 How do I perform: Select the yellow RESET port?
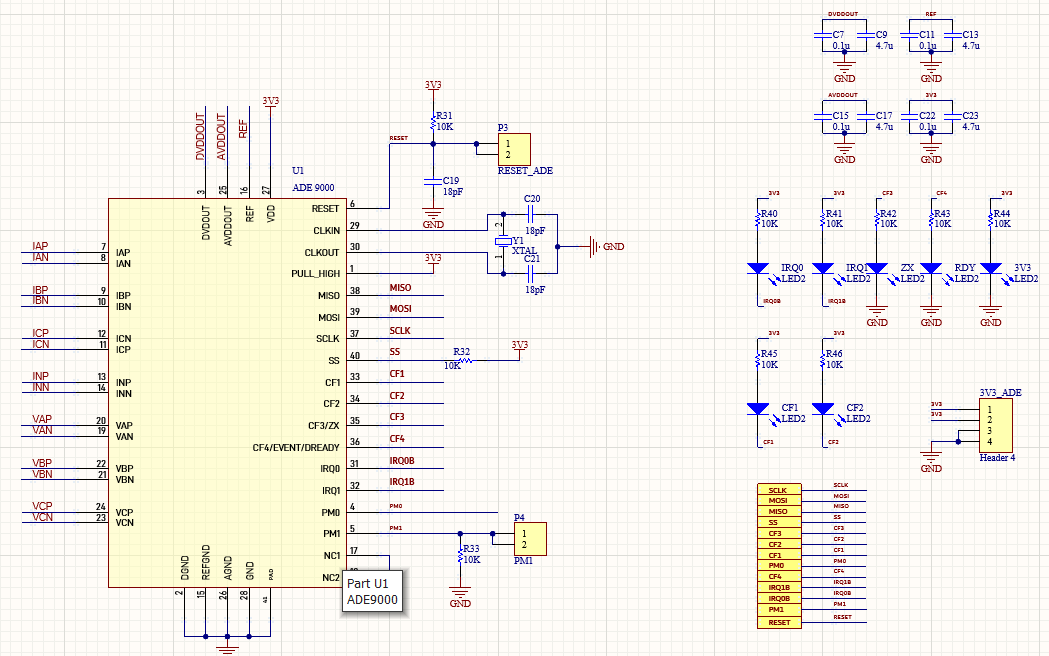(x=779, y=623)
